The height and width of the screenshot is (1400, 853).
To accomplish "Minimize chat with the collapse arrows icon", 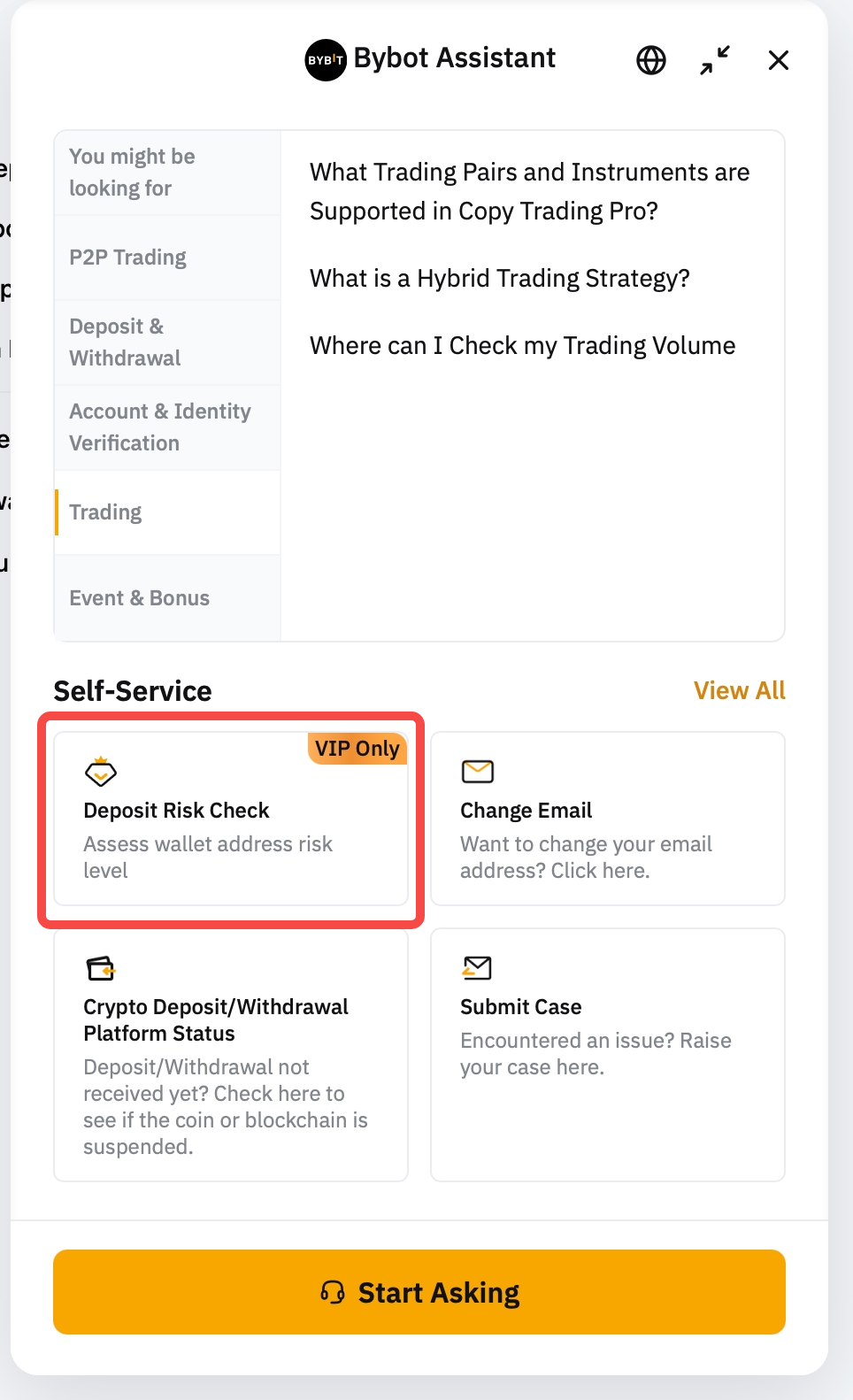I will (x=715, y=60).
